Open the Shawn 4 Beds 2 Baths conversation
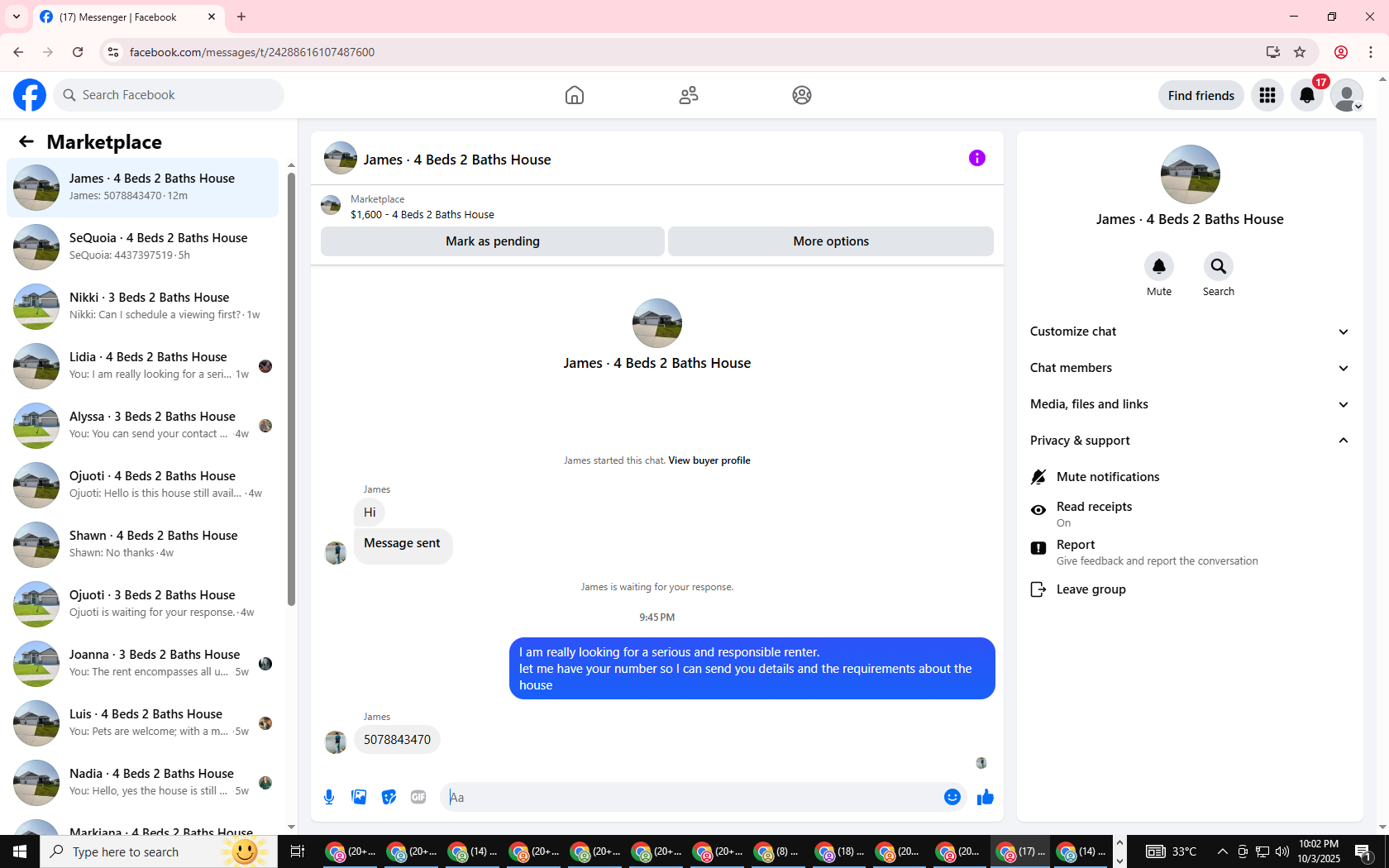Image resolution: width=1389 pixels, height=868 pixels. (143, 544)
